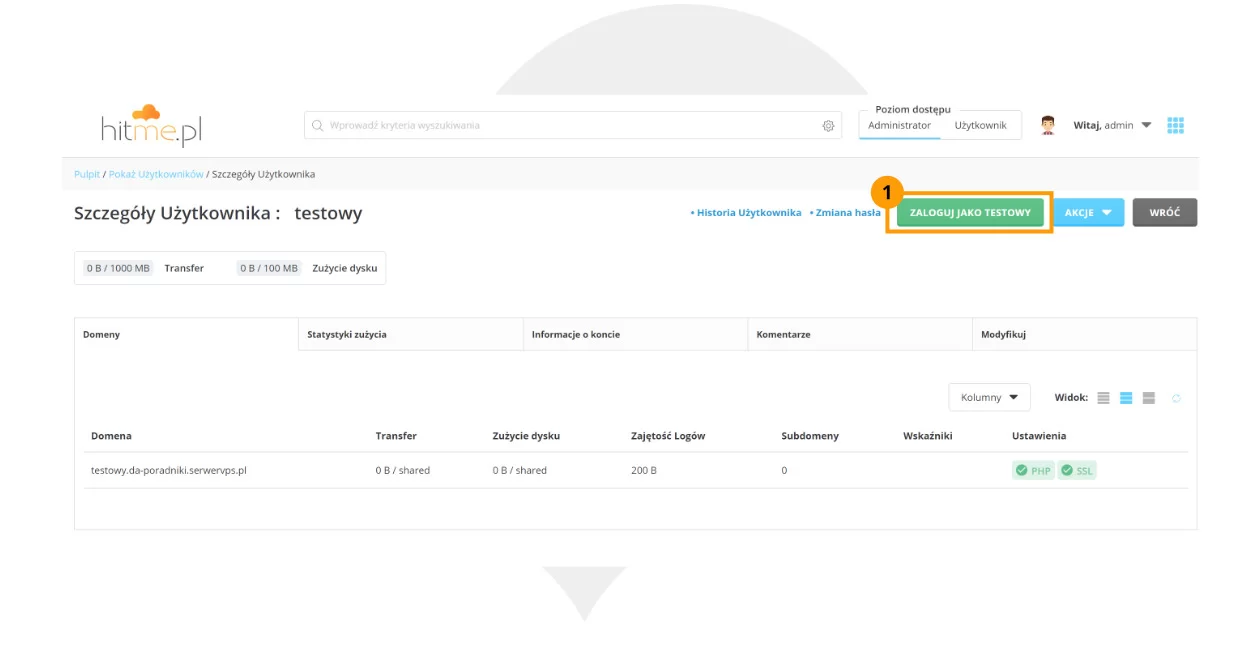
Task: Sort by Wskaźniki column header
Action: 928,436
